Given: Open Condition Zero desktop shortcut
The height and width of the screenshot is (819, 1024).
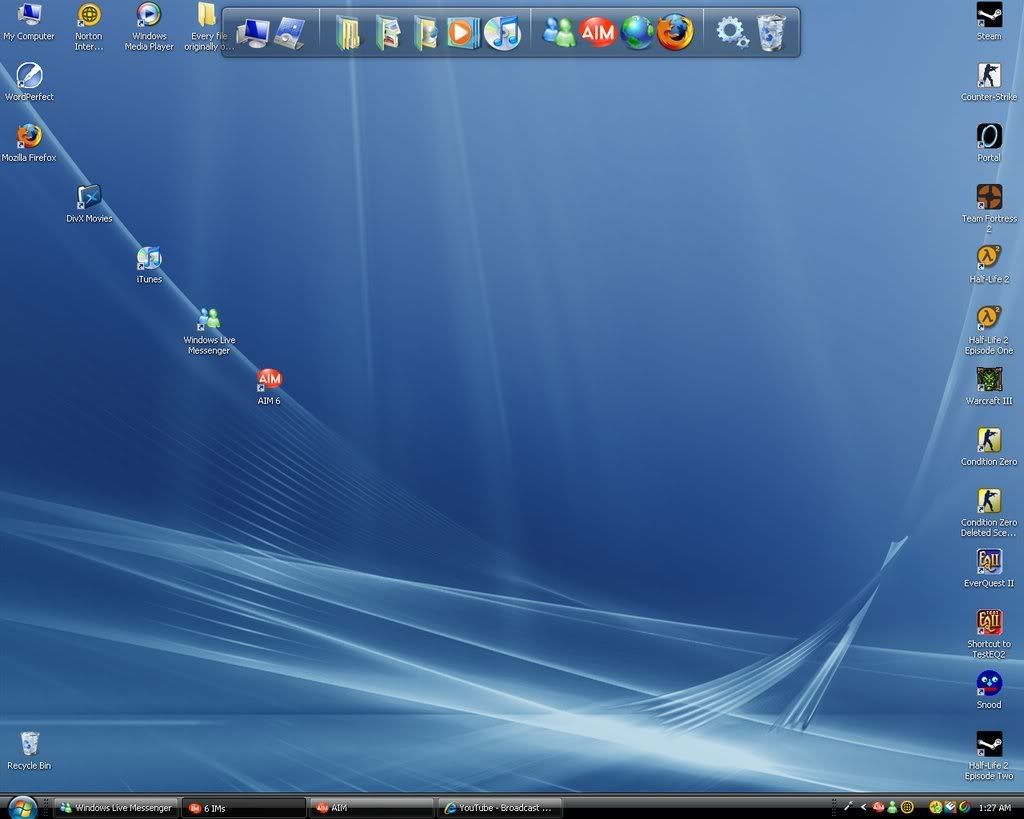Looking at the screenshot, I should click(989, 447).
